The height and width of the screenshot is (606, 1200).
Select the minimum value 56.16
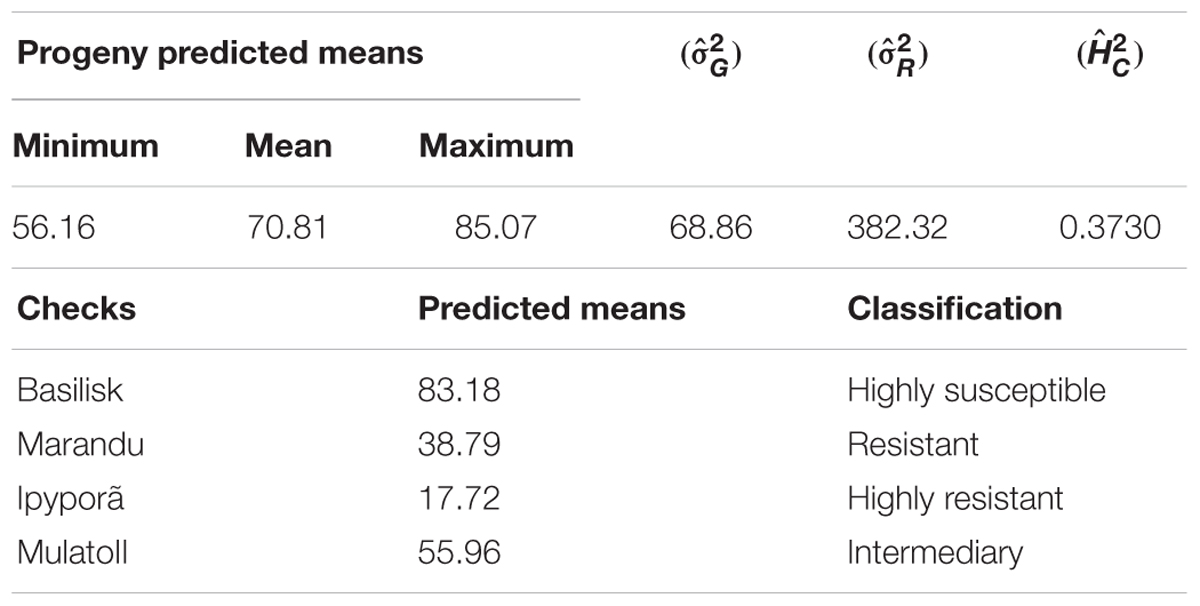(54, 228)
